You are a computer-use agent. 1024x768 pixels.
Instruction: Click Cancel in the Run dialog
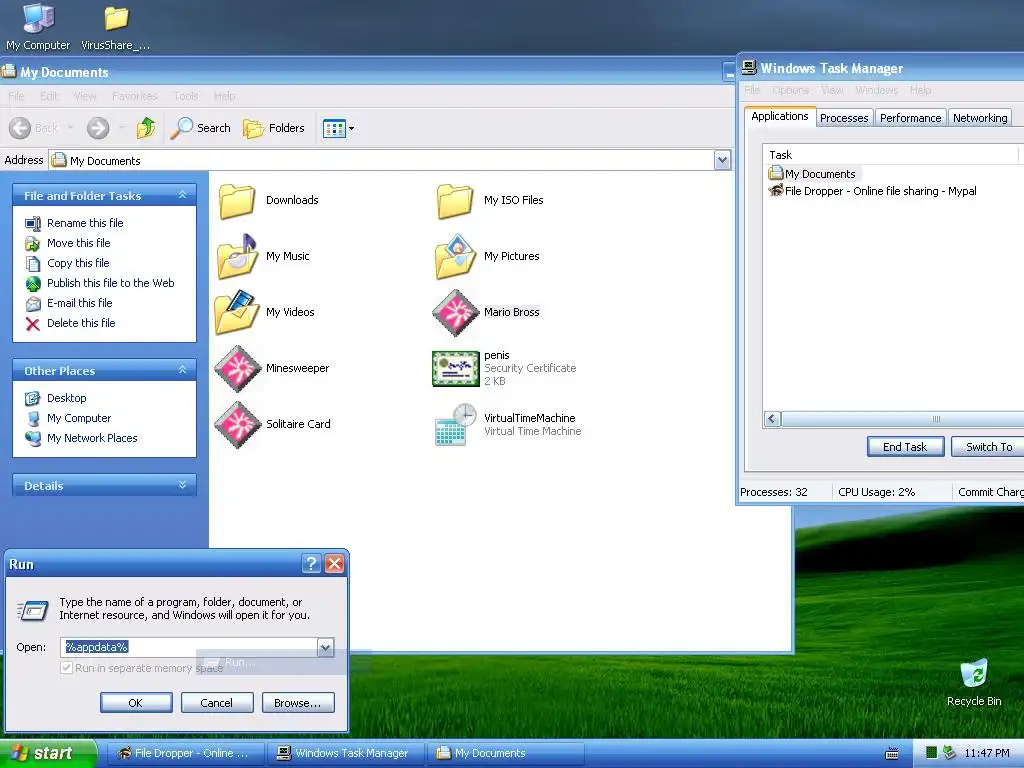[217, 703]
